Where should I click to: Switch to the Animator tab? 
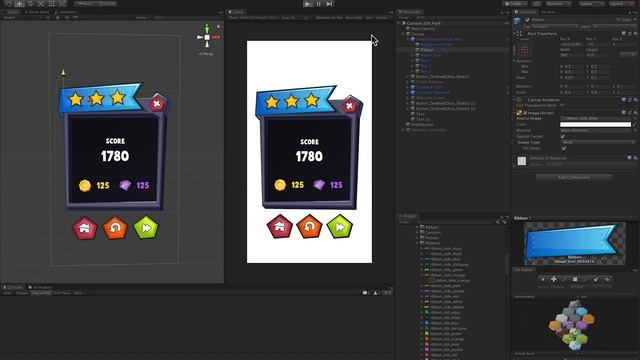pos(66,12)
